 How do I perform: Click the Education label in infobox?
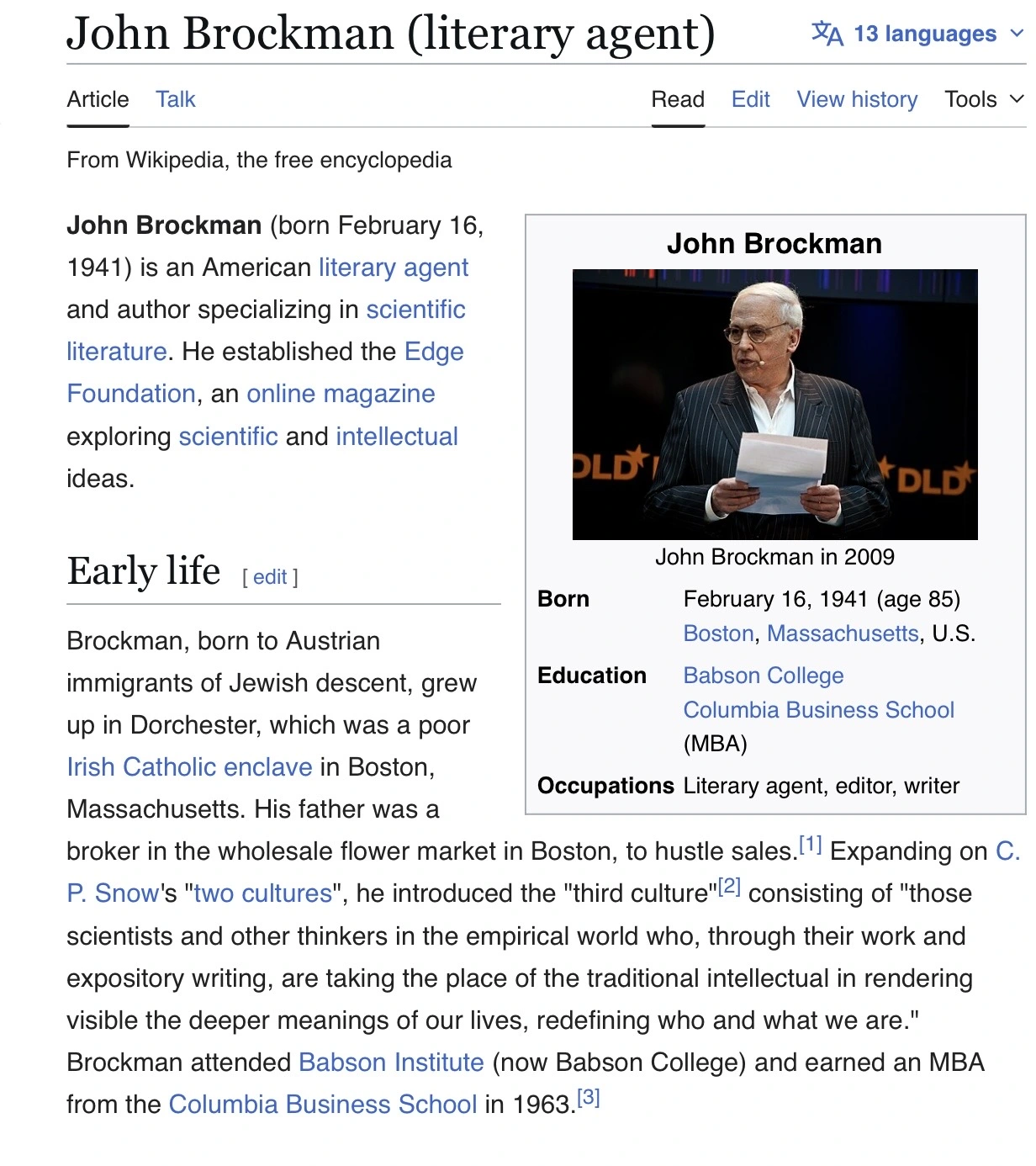[x=592, y=676]
